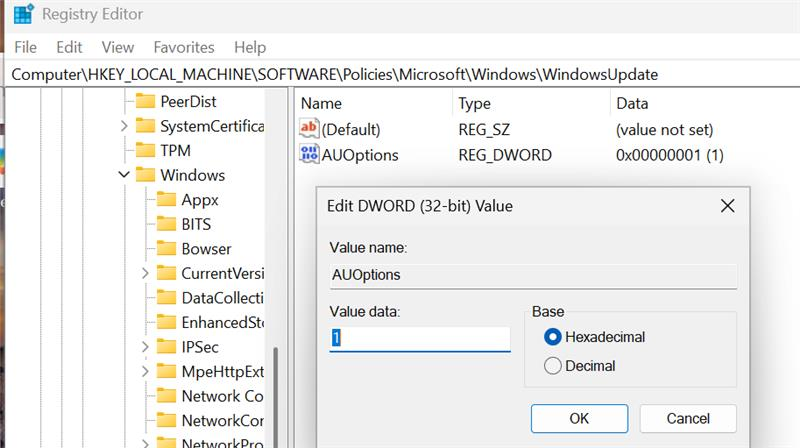Select the PeerDist folder icon
Viewport: 800px width, 448px height.
[x=145, y=101]
